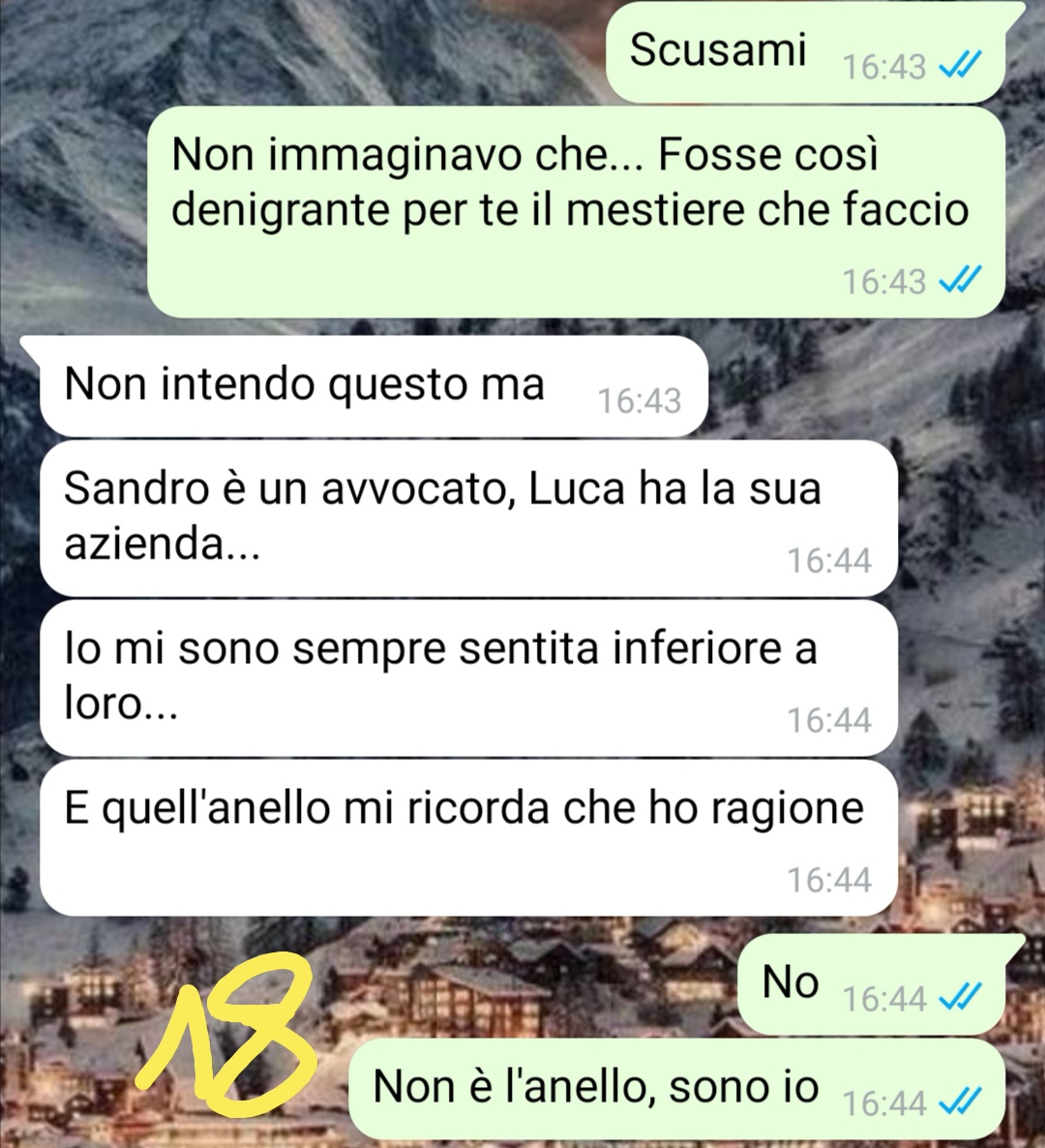Screen dimensions: 1045x1148
Task: Select the 'Non immaginavo che... Fosse così' message
Action: [x=576, y=212]
